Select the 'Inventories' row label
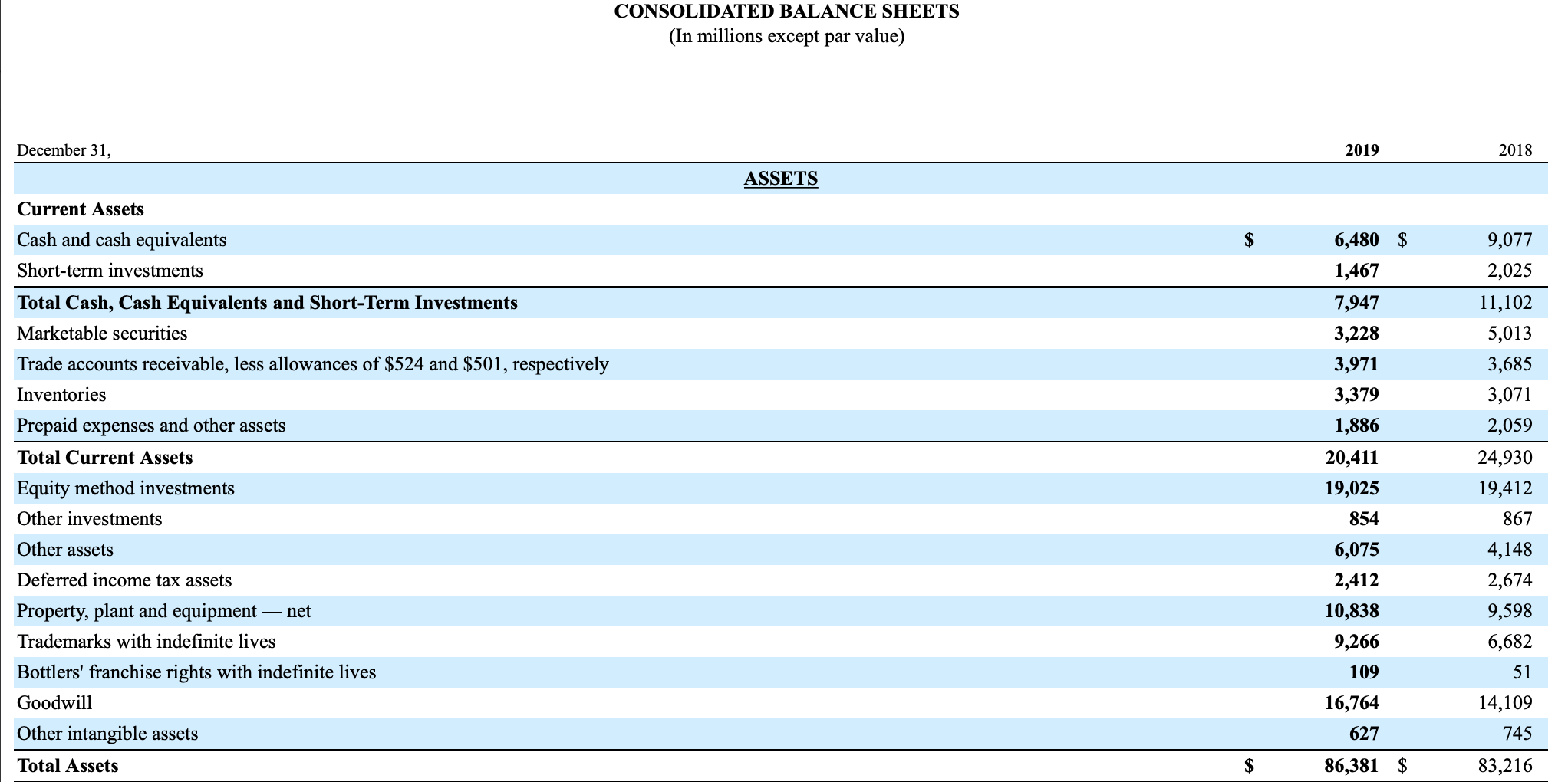The height and width of the screenshot is (782, 1568). 61,395
